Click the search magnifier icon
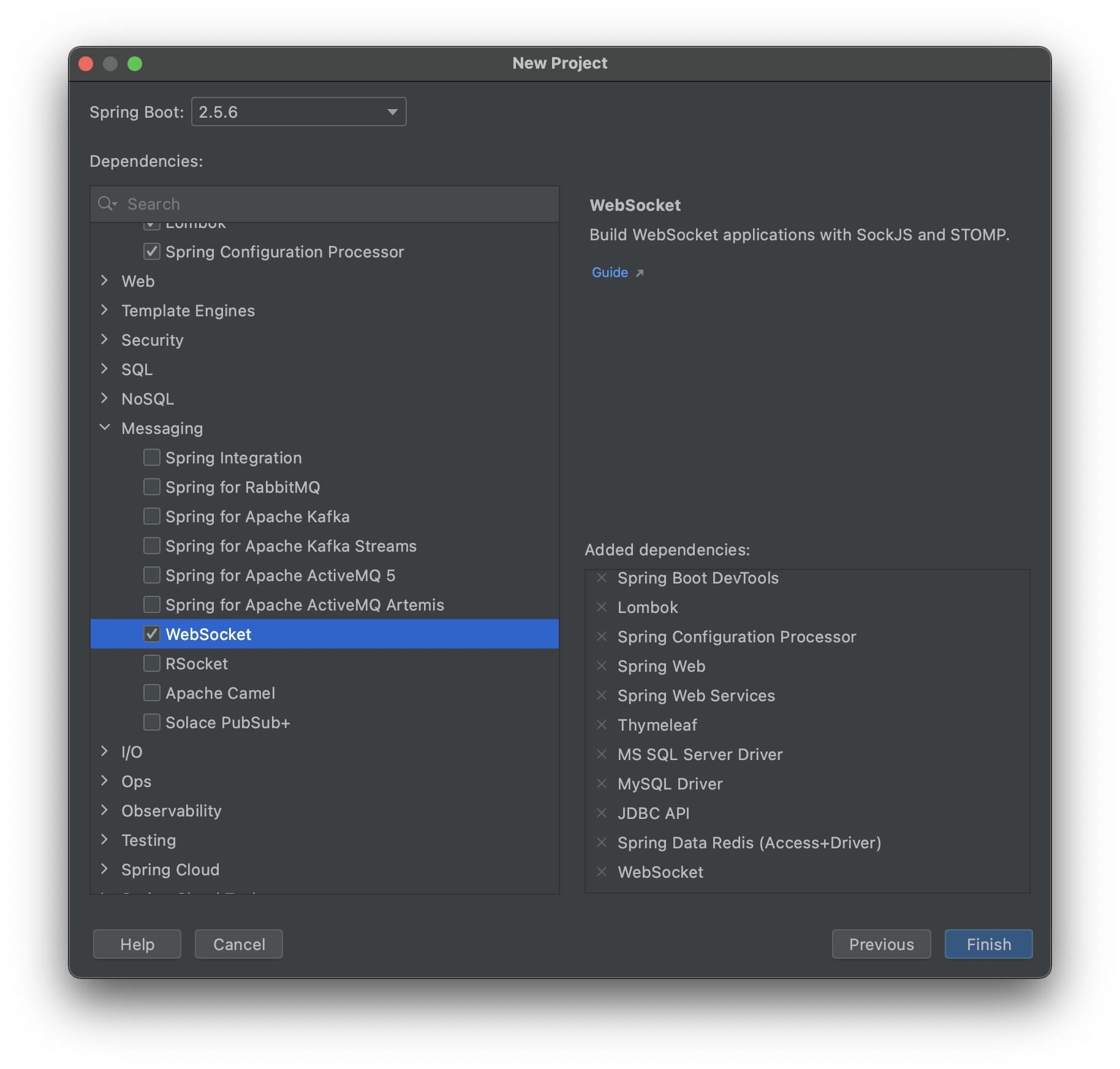This screenshot has height=1069, width=1120. point(107,204)
